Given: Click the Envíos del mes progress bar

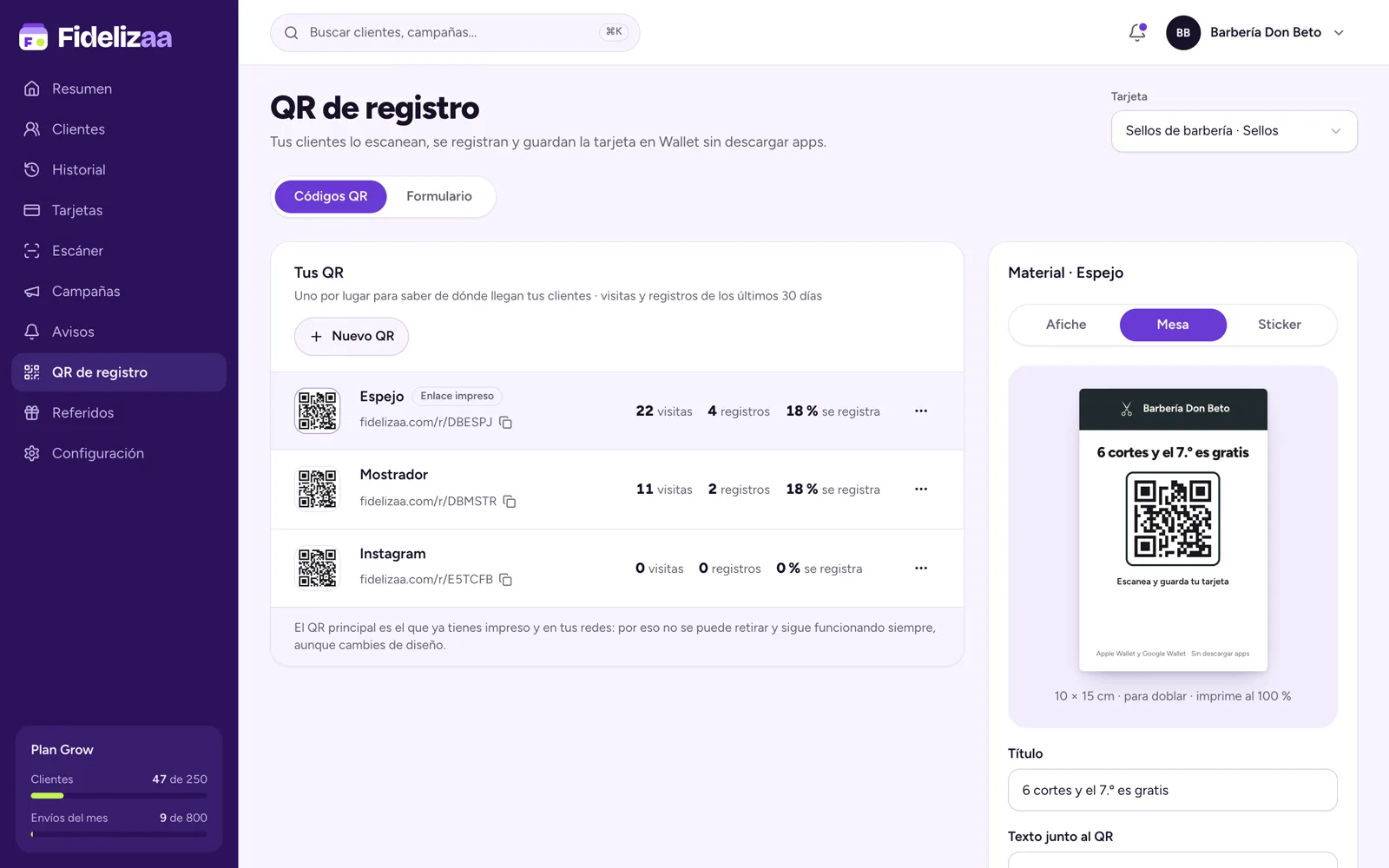Looking at the screenshot, I should tap(119, 834).
